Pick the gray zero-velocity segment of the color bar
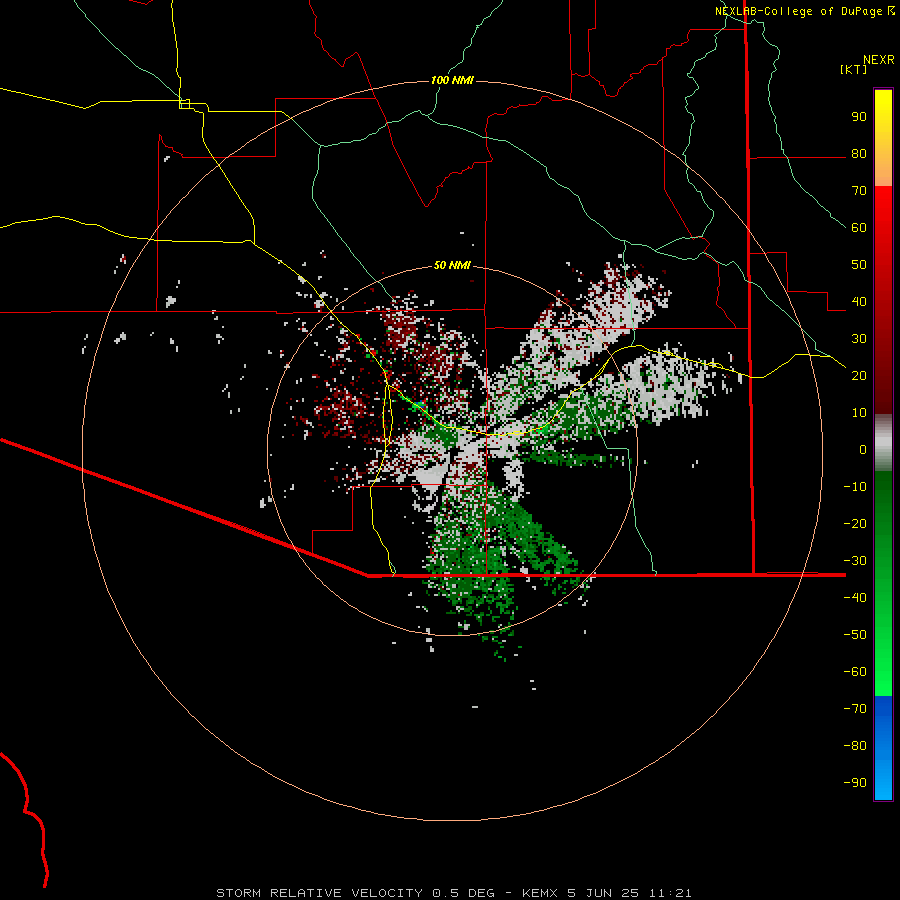This screenshot has width=900, height=900. pyautogui.click(x=883, y=443)
